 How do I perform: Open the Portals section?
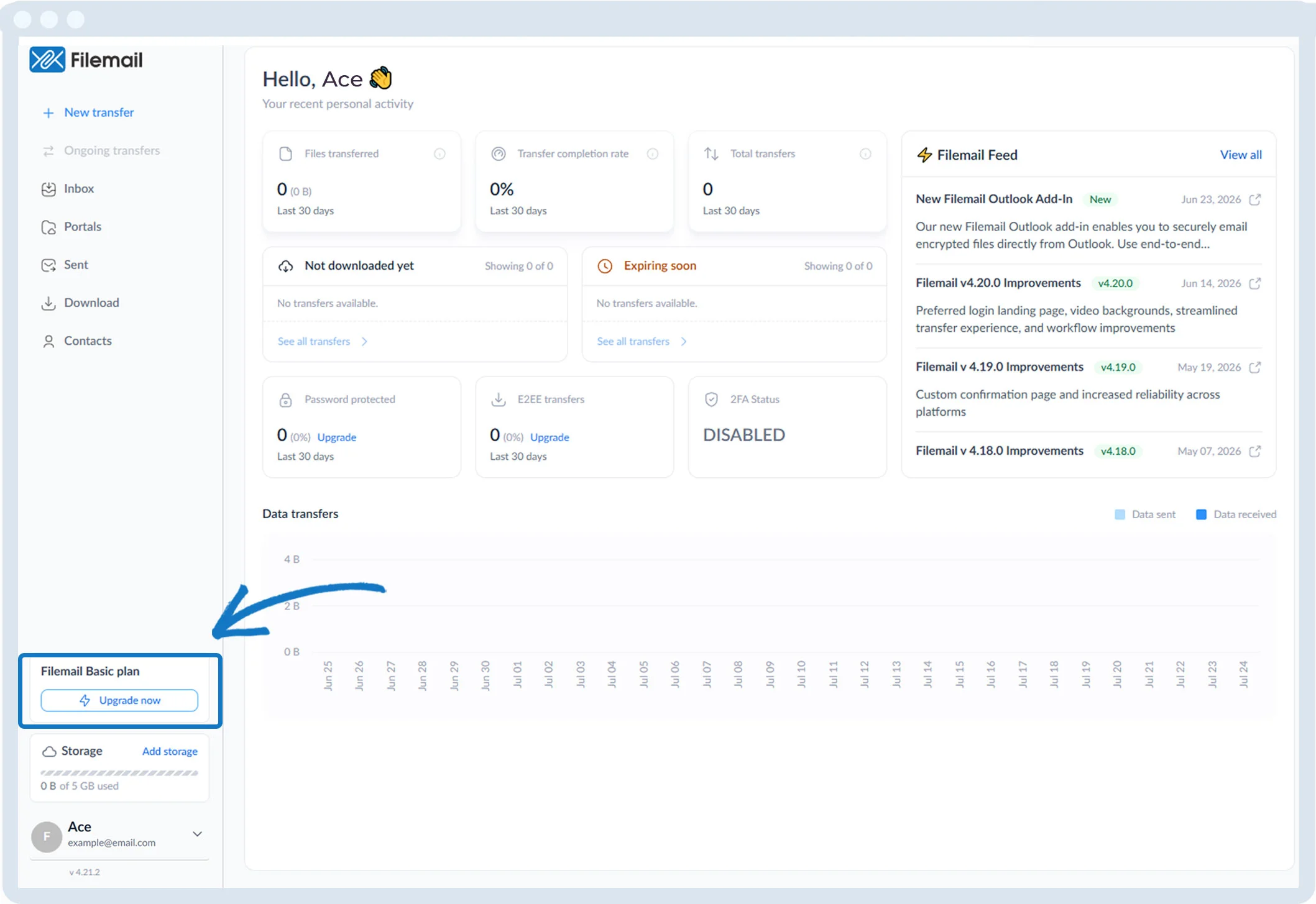83,226
